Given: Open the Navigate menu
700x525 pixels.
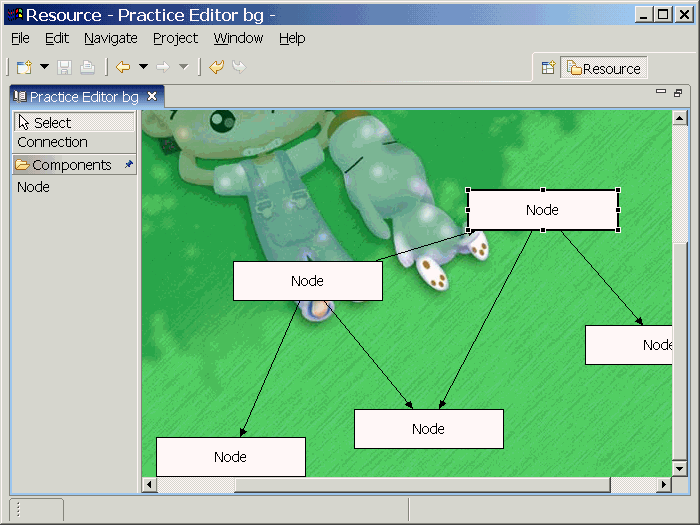Looking at the screenshot, I should tap(110, 38).
